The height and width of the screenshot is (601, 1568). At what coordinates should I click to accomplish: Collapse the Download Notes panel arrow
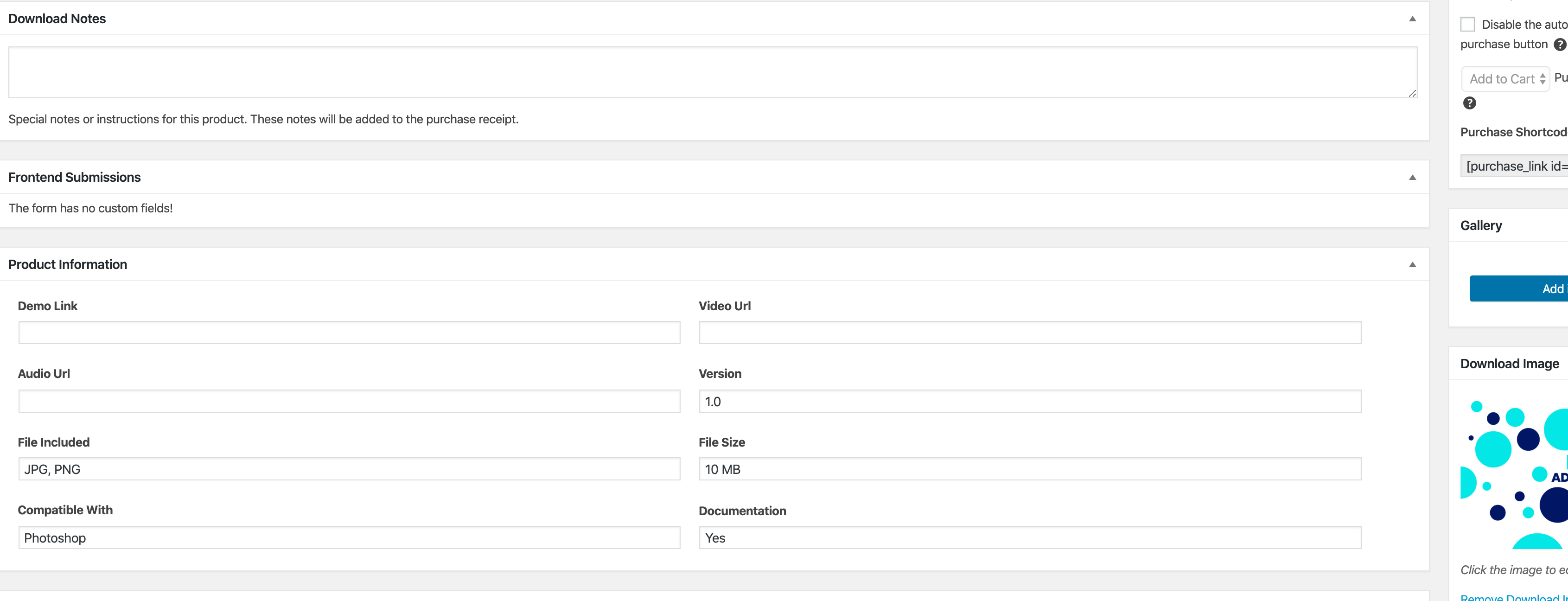tap(1412, 19)
